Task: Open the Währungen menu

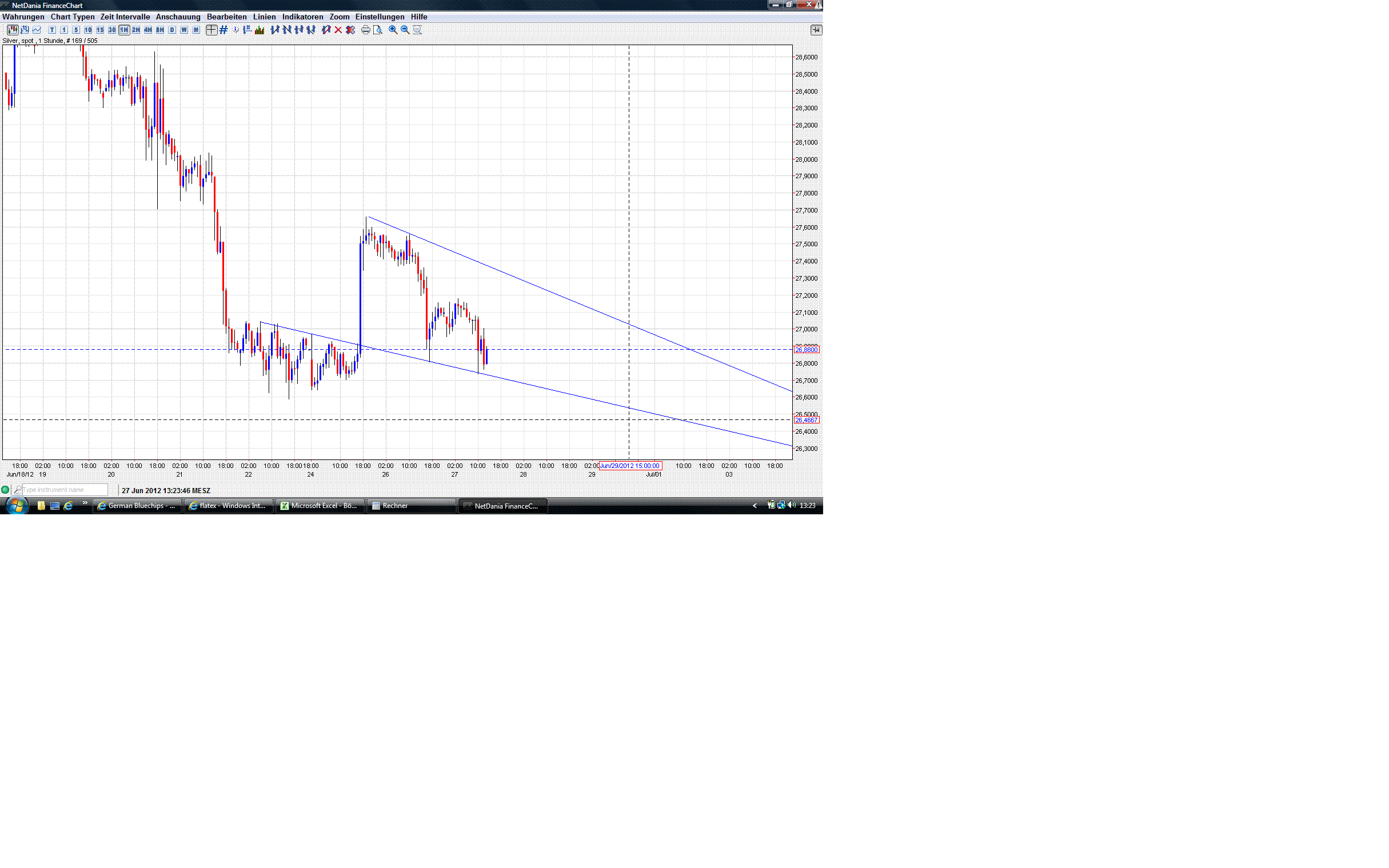Action: (23, 17)
